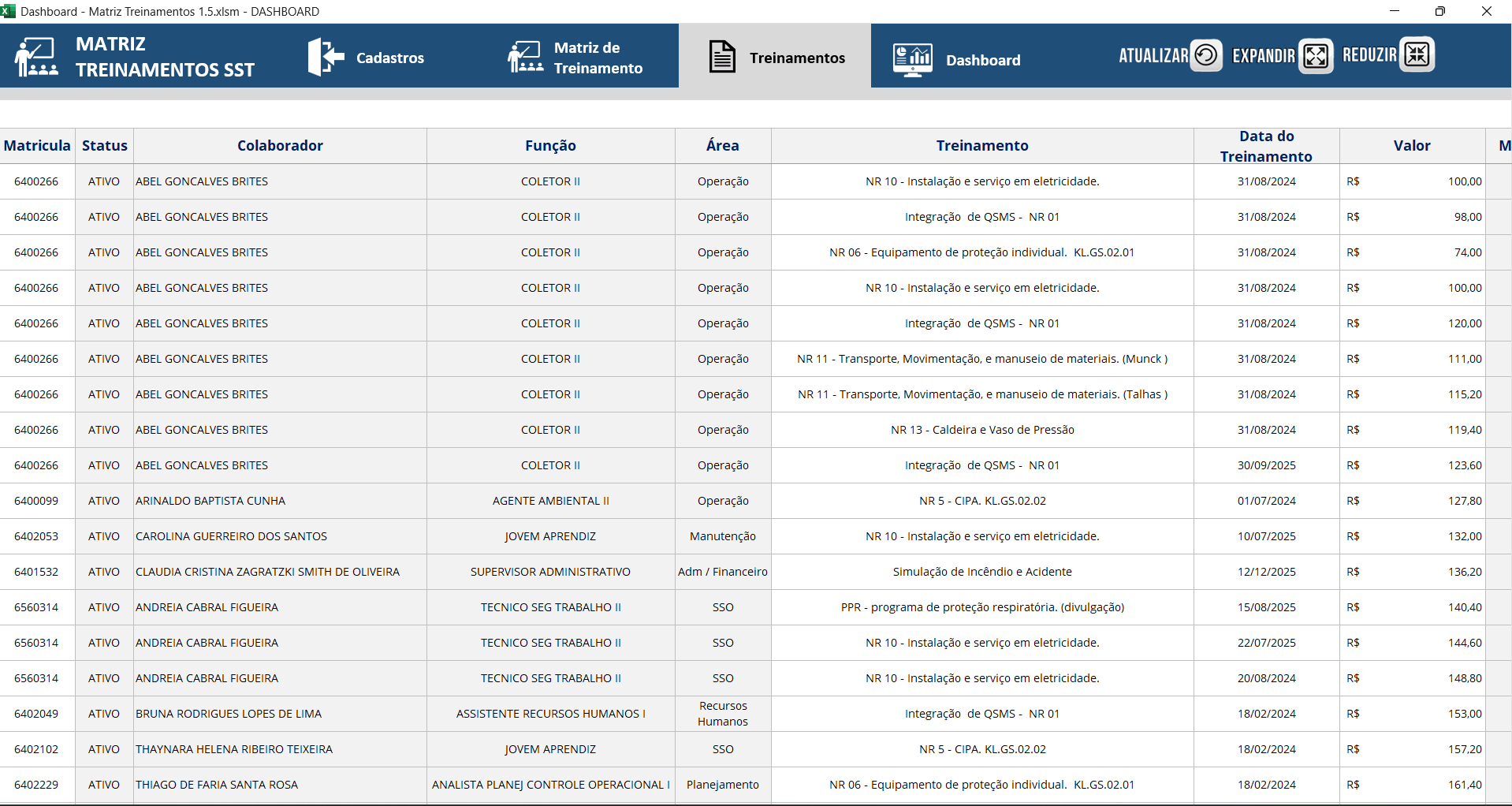The height and width of the screenshot is (806, 1512).
Task: Click date 30/09/2025
Action: 1266,465
